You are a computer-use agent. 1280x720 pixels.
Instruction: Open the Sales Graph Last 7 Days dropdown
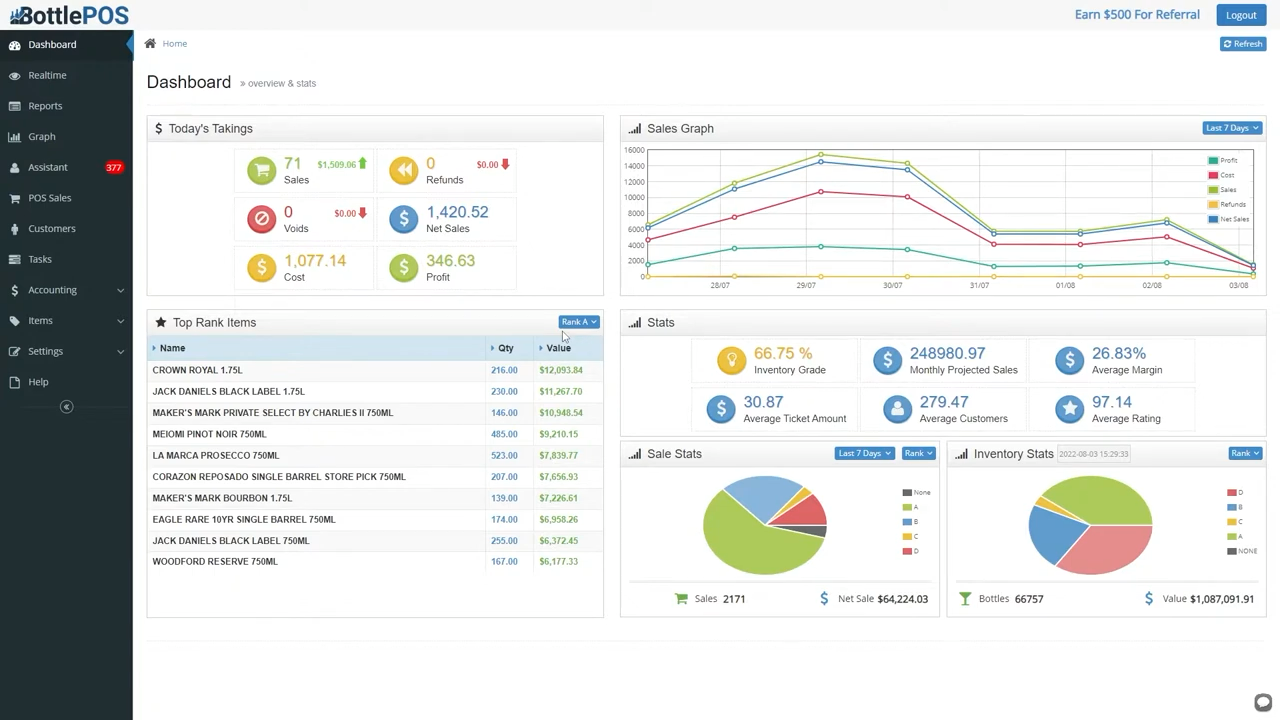[x=1232, y=128]
